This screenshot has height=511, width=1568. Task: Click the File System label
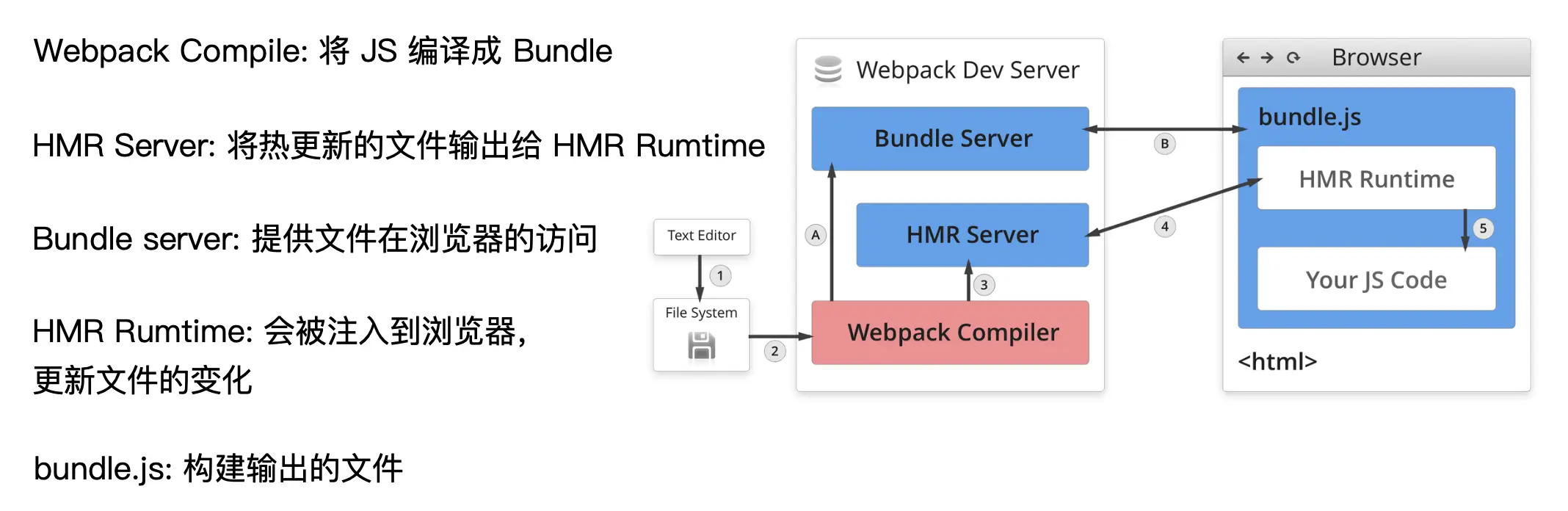pos(701,314)
